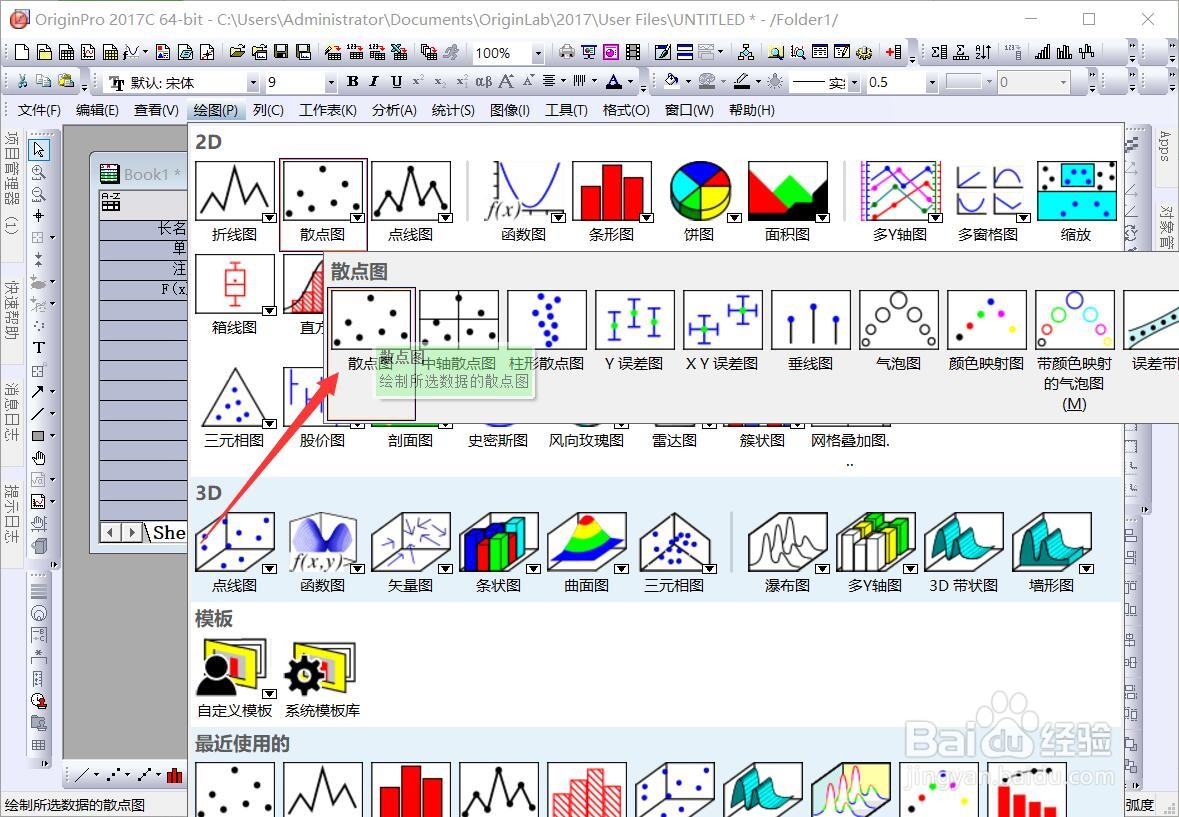Click the font color A button
Screen dimensions: 1179x817
pos(614,81)
